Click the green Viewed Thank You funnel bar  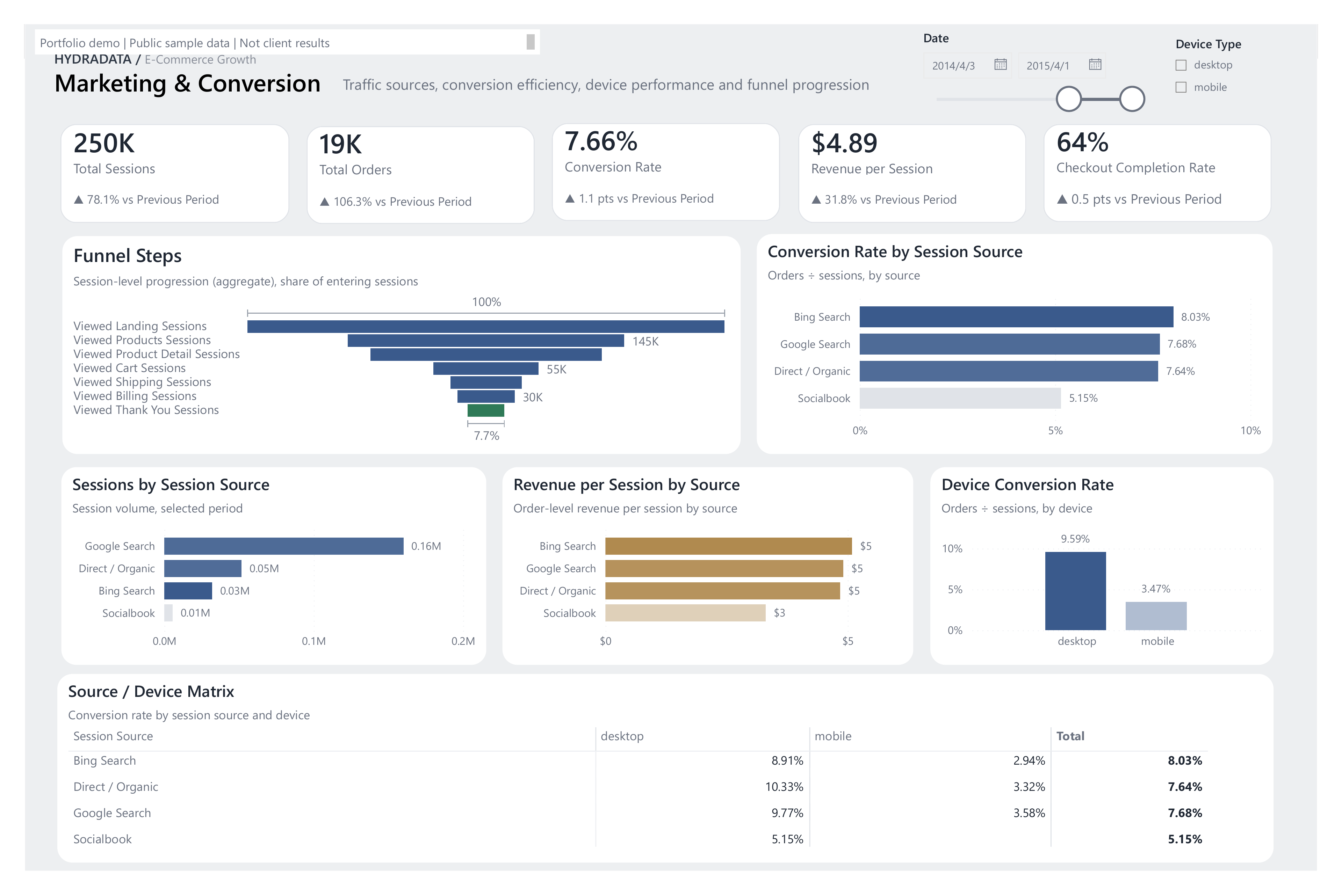[x=486, y=410]
